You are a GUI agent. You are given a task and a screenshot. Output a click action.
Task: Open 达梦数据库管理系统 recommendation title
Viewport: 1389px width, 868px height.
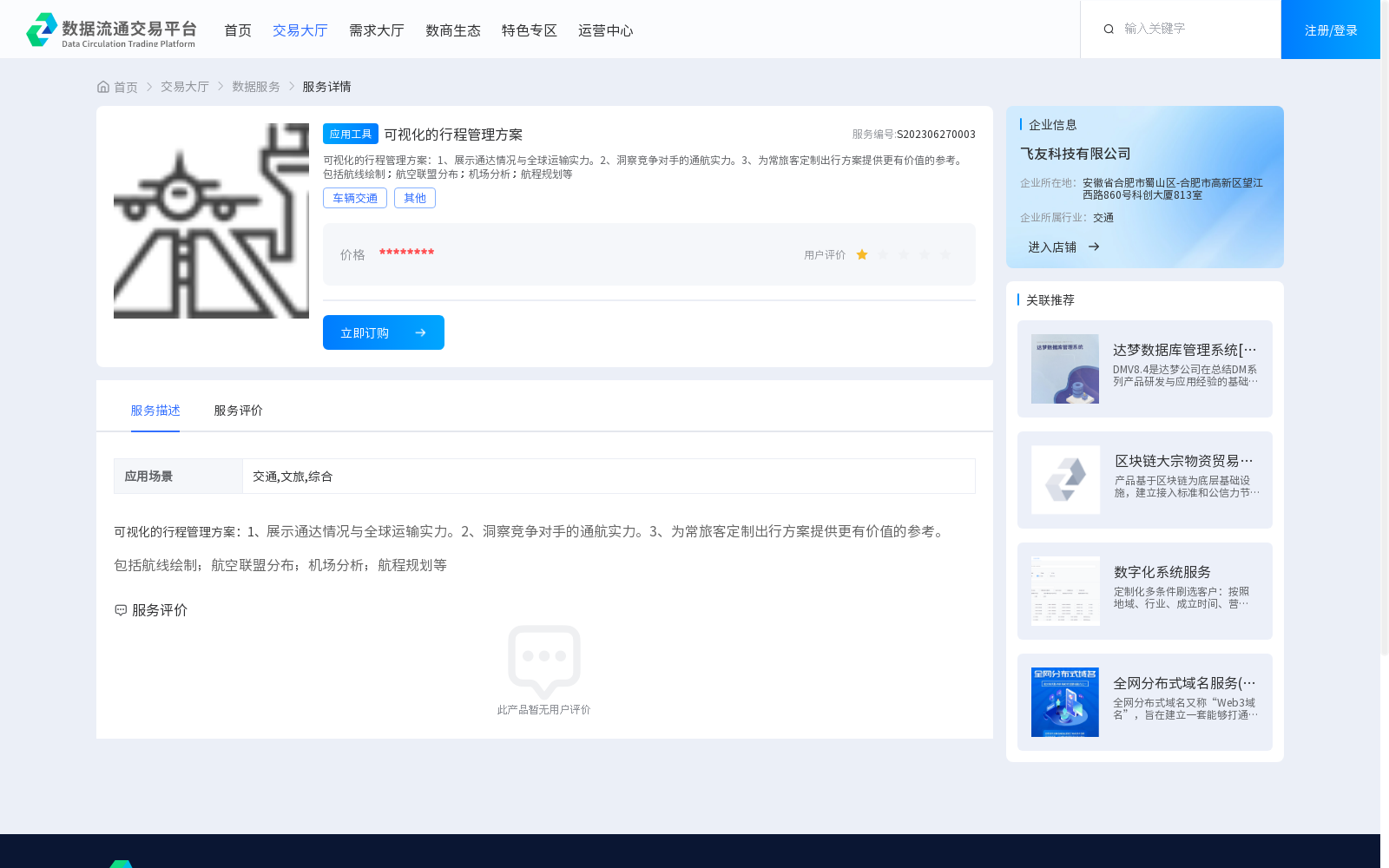tap(1185, 350)
